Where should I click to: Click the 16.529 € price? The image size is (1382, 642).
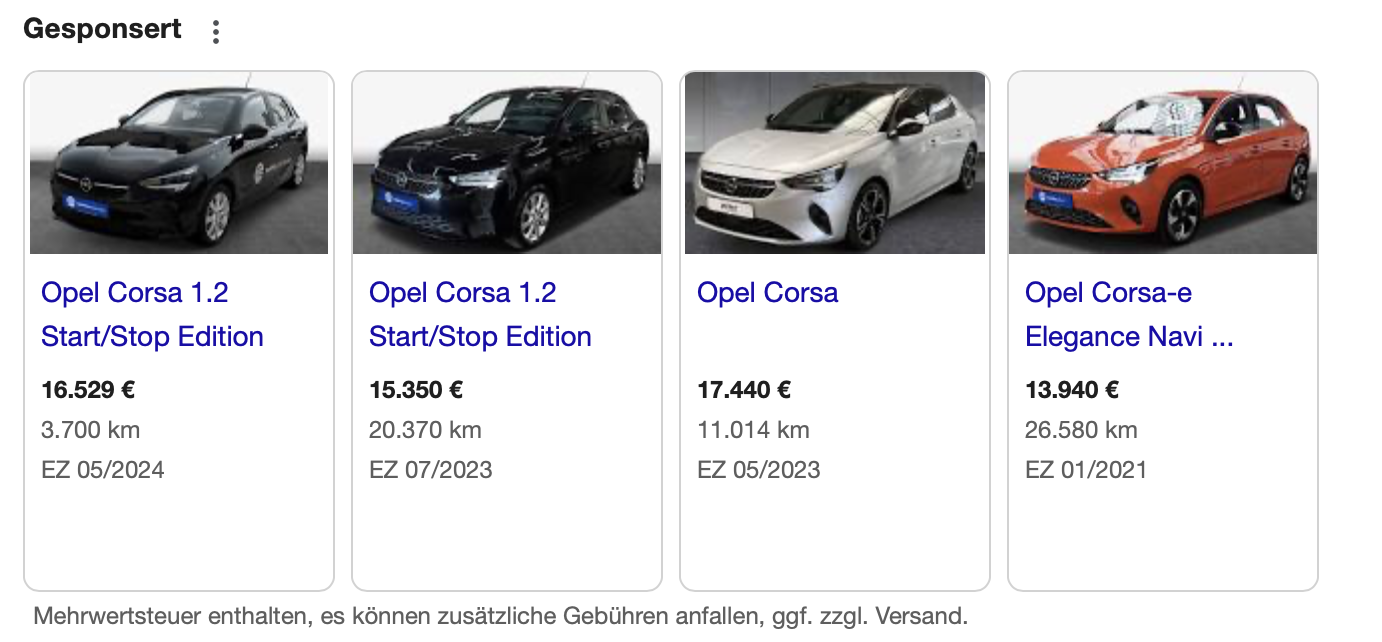[x=88, y=390]
